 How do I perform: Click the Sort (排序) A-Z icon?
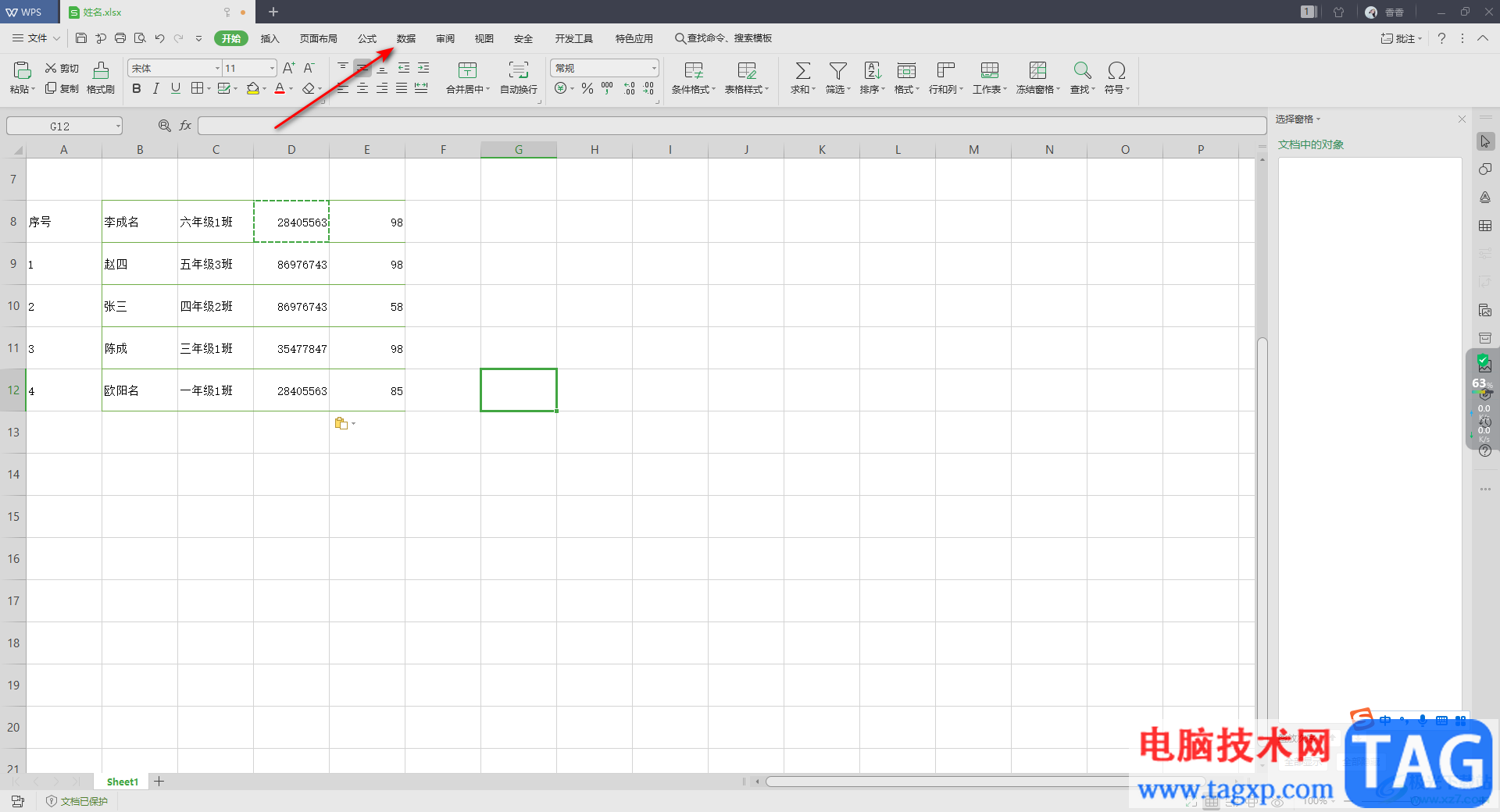pyautogui.click(x=872, y=71)
